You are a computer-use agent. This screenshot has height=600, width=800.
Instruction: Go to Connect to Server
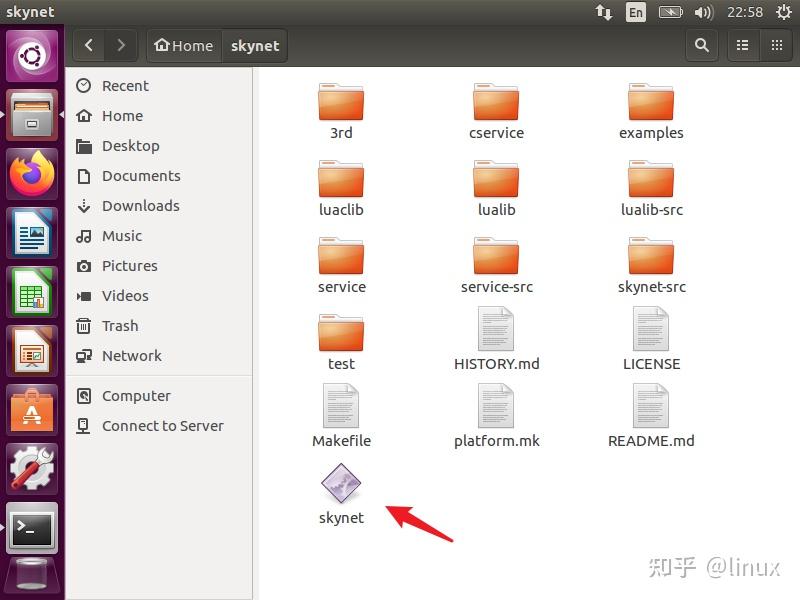pos(162,426)
